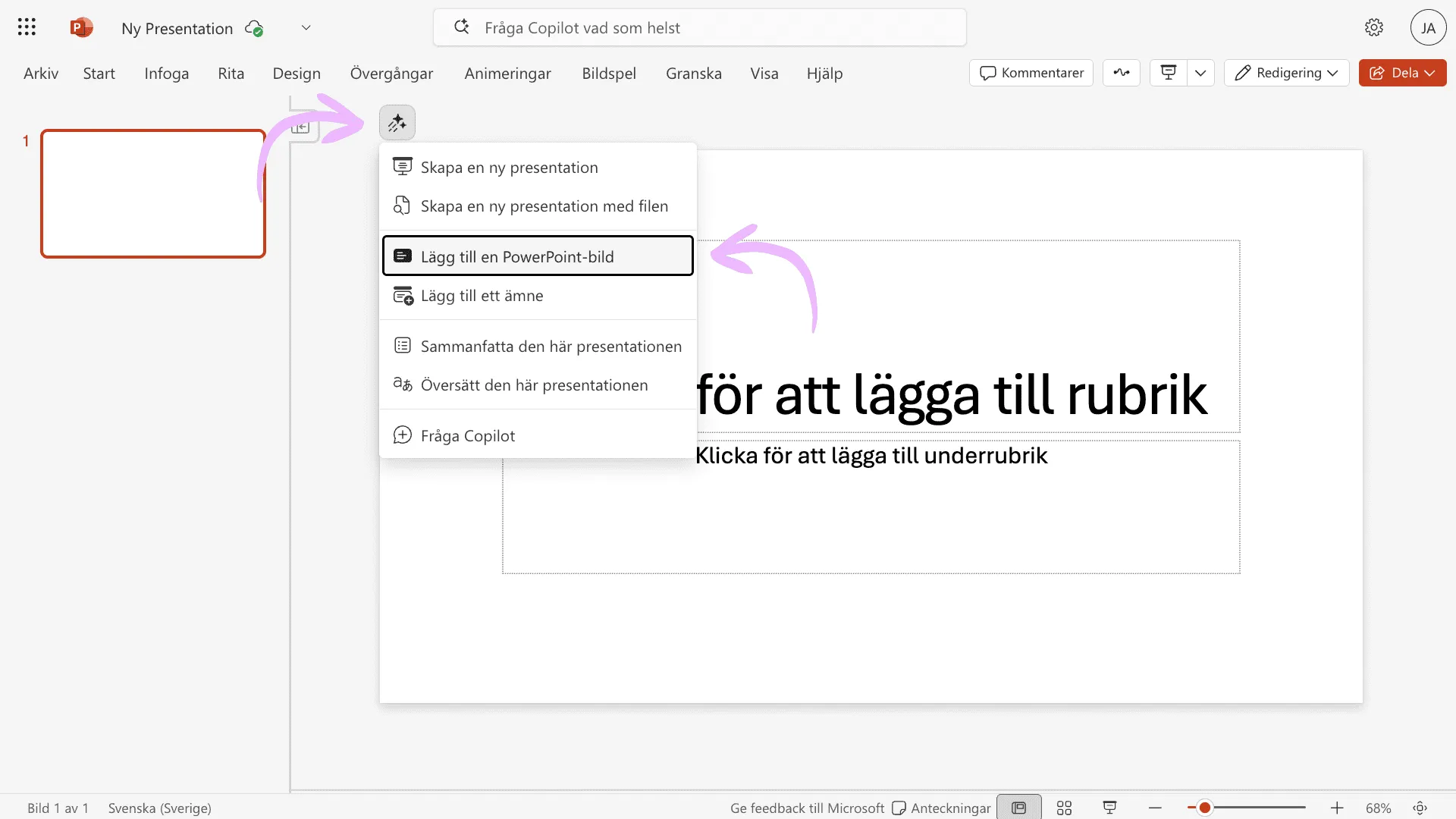Select Lägg till ett ämne
The image size is (1456, 819).
[x=538, y=296]
